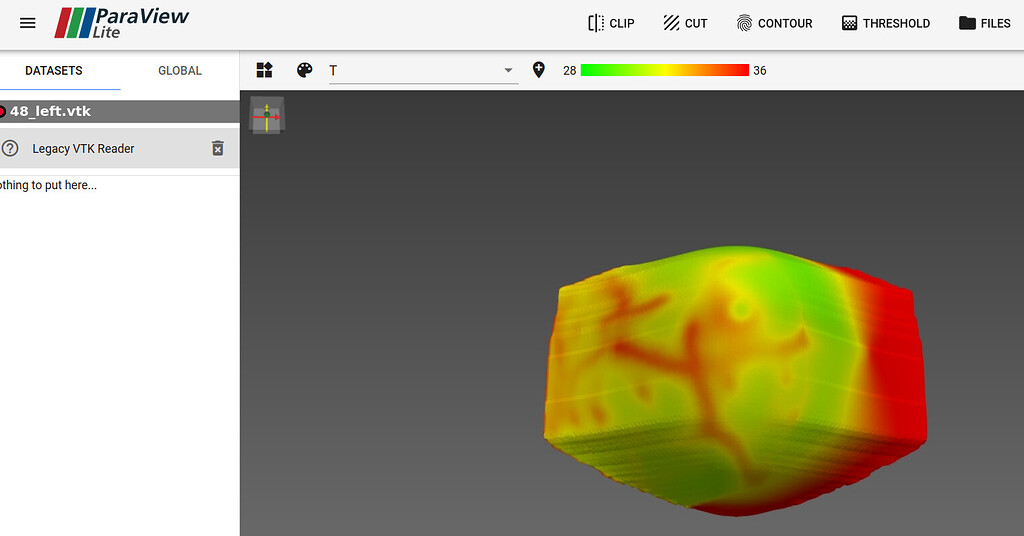Image resolution: width=1024 pixels, height=536 pixels.
Task: Open the Threshold filter
Action: (x=885, y=23)
